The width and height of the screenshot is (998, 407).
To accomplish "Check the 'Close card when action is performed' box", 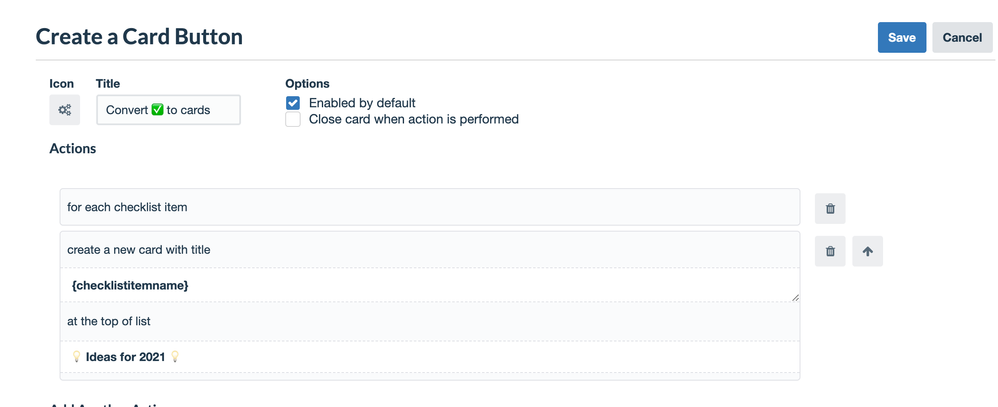I will (x=293, y=119).
